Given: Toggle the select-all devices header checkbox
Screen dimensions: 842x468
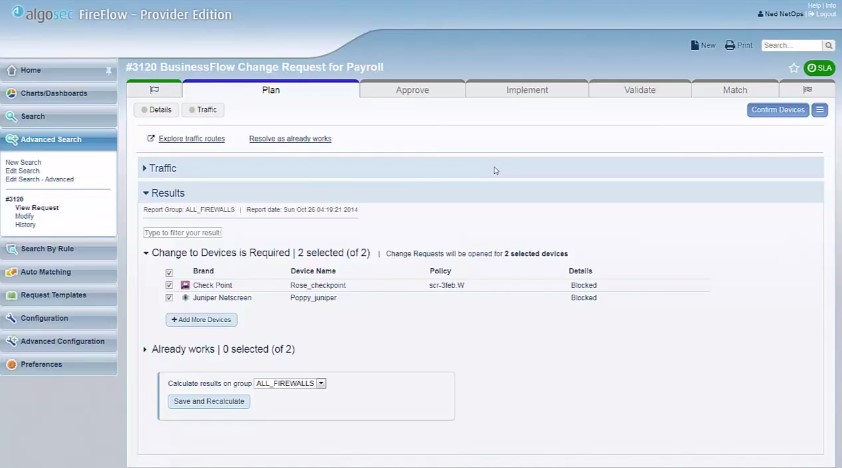Looking at the screenshot, I should tap(169, 273).
